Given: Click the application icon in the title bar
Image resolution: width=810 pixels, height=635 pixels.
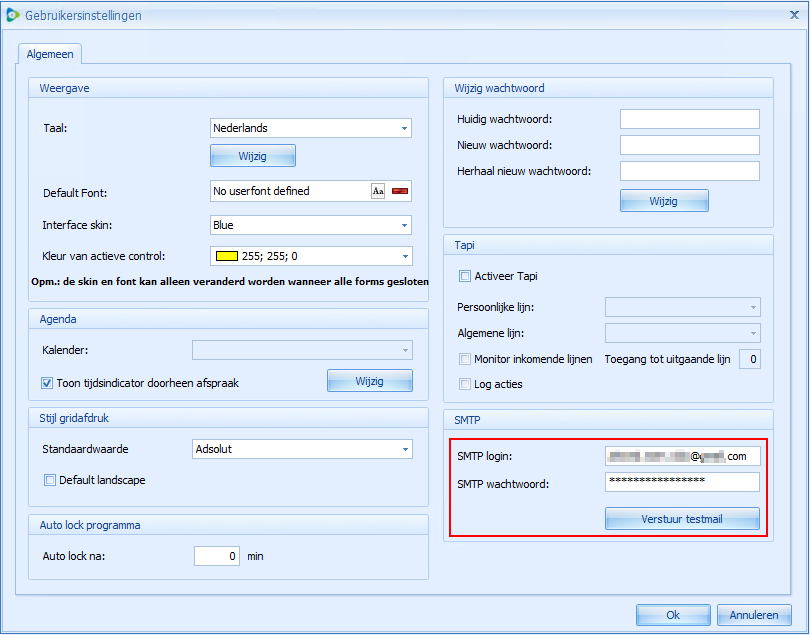Looking at the screenshot, I should (x=13, y=15).
